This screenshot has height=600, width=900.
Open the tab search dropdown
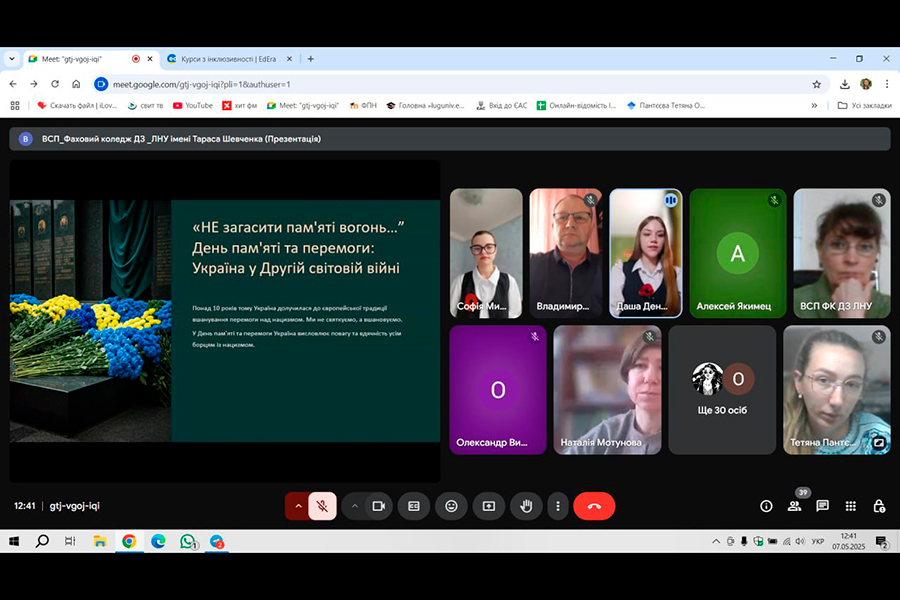(x=11, y=59)
